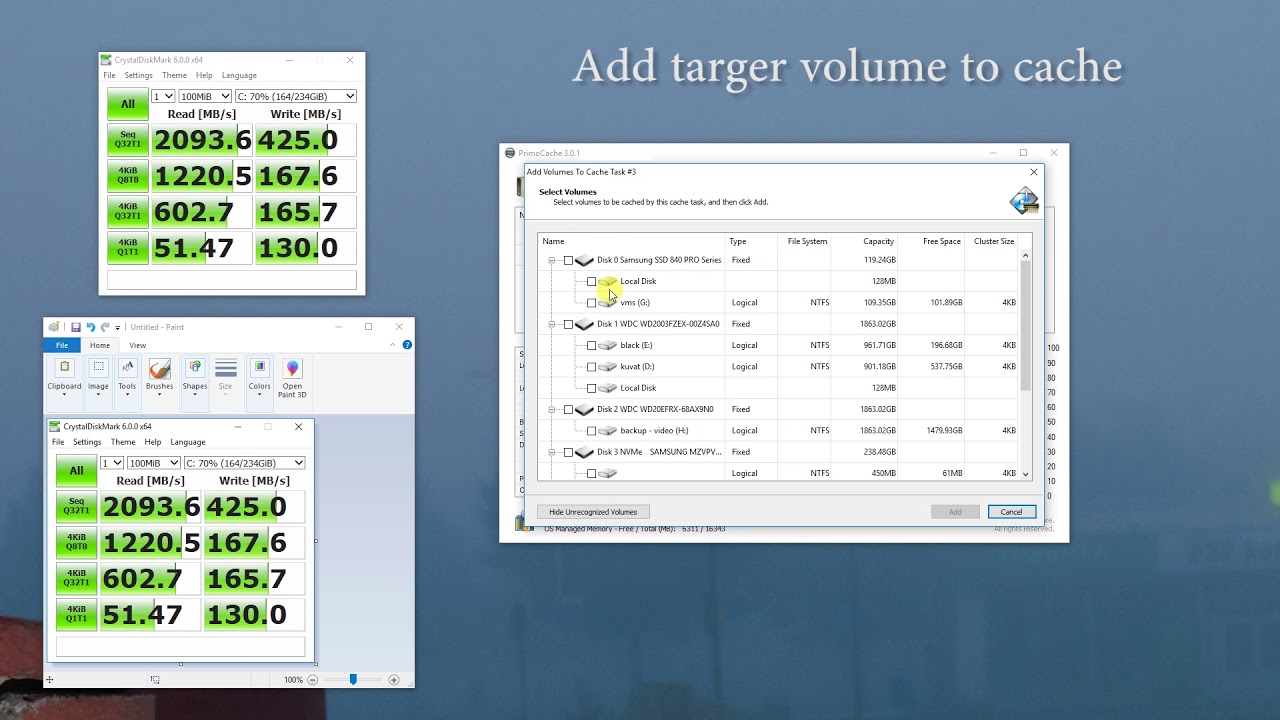Collapse the Disk 1 tree node
This screenshot has height=720, width=1280.
pos(551,324)
